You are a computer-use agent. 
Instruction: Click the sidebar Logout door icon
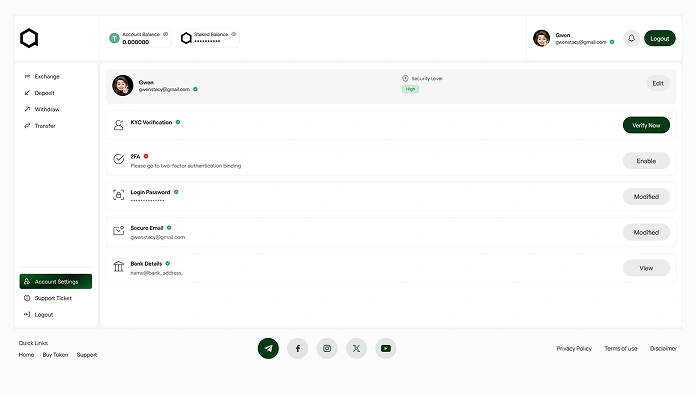pyautogui.click(x=27, y=314)
